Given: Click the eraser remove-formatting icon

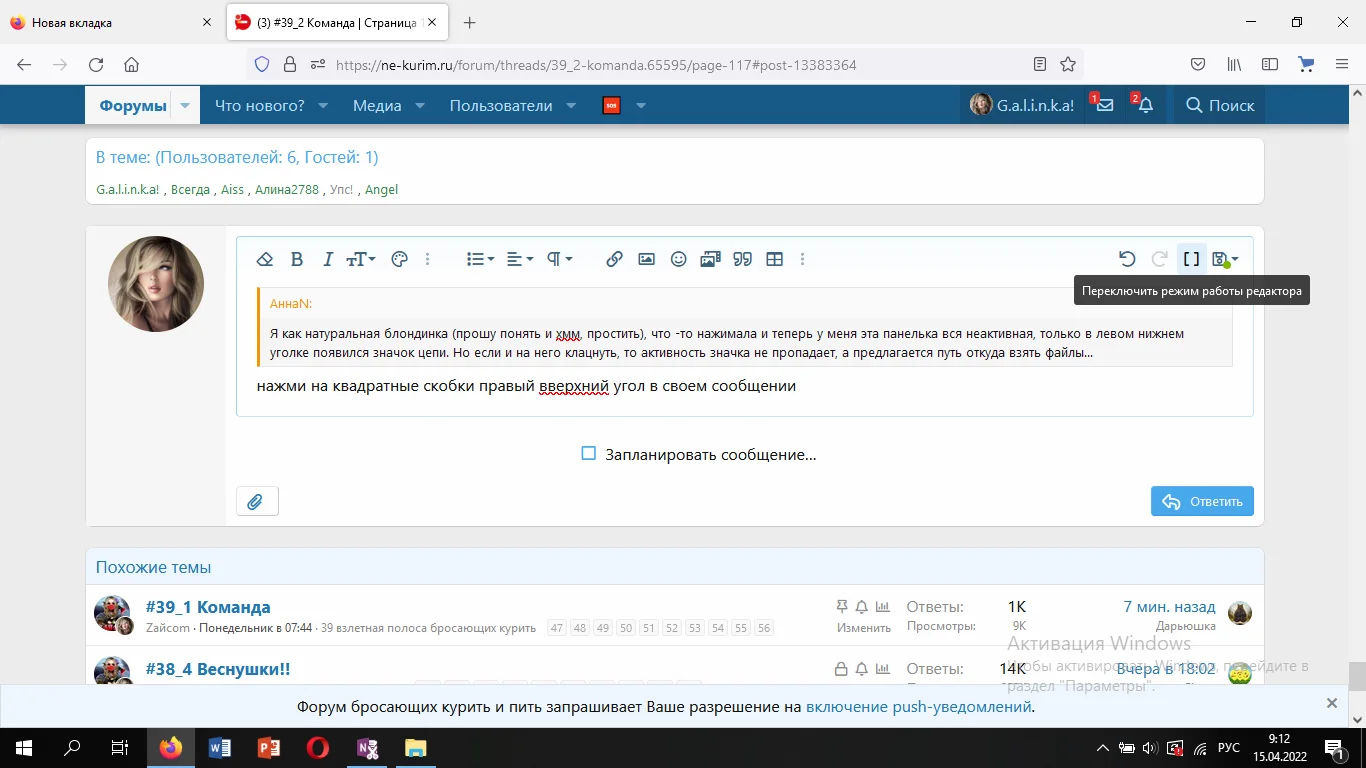Looking at the screenshot, I should coord(265,259).
